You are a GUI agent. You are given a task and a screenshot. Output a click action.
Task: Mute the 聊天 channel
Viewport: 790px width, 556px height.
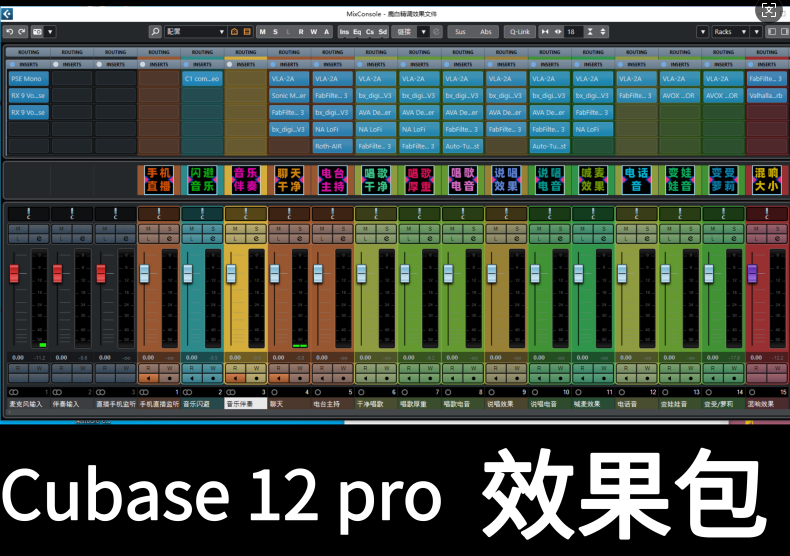point(278,229)
